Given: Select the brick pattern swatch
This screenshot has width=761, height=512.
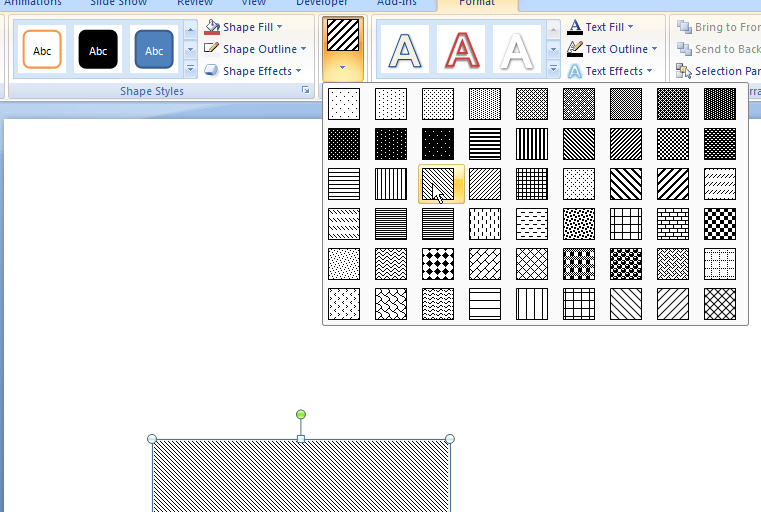Looking at the screenshot, I should tap(673, 223).
